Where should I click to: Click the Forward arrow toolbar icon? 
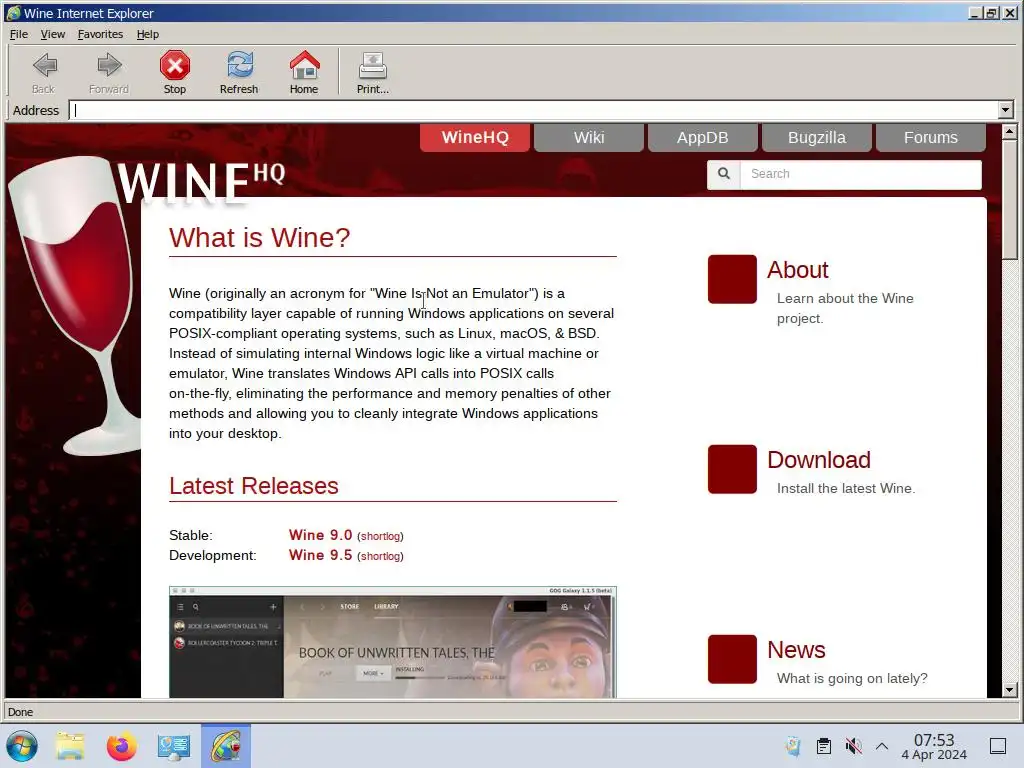108,65
